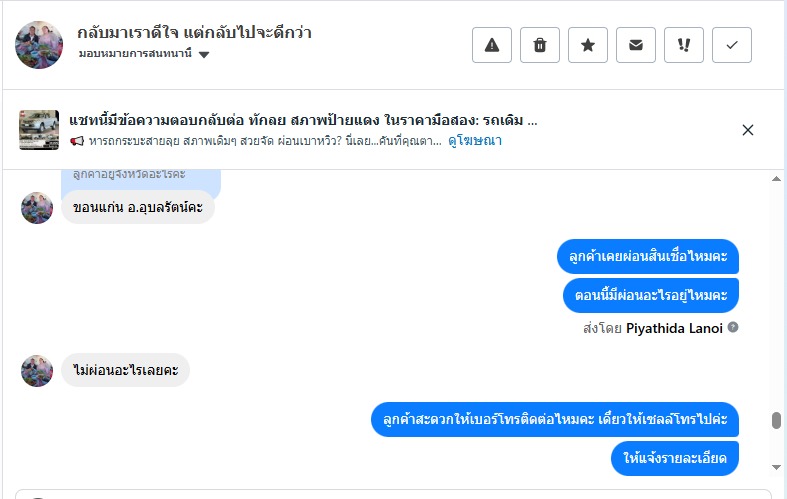The height and width of the screenshot is (499, 787).
Task: Open the contact profile picture in header
Action: [39, 44]
